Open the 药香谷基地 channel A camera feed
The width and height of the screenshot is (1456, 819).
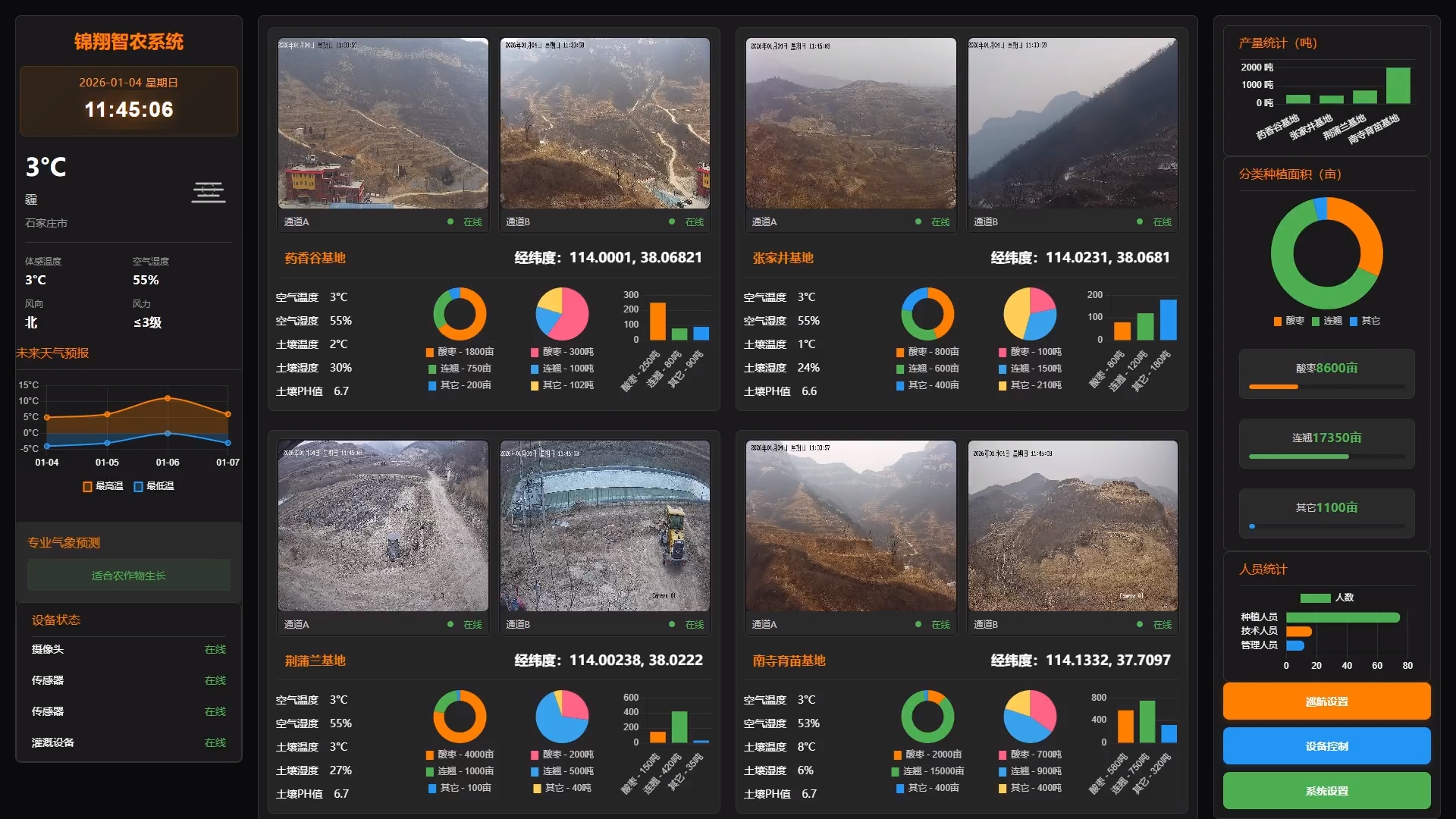pos(383,124)
